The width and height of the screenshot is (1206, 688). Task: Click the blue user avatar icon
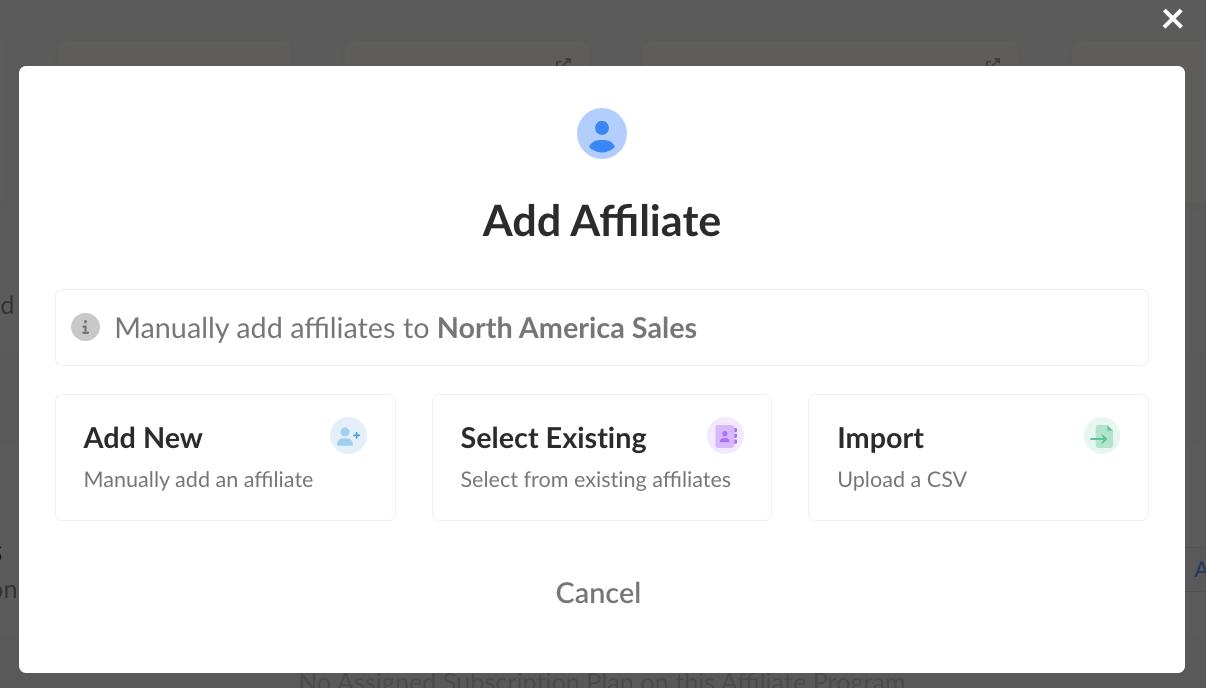602,134
